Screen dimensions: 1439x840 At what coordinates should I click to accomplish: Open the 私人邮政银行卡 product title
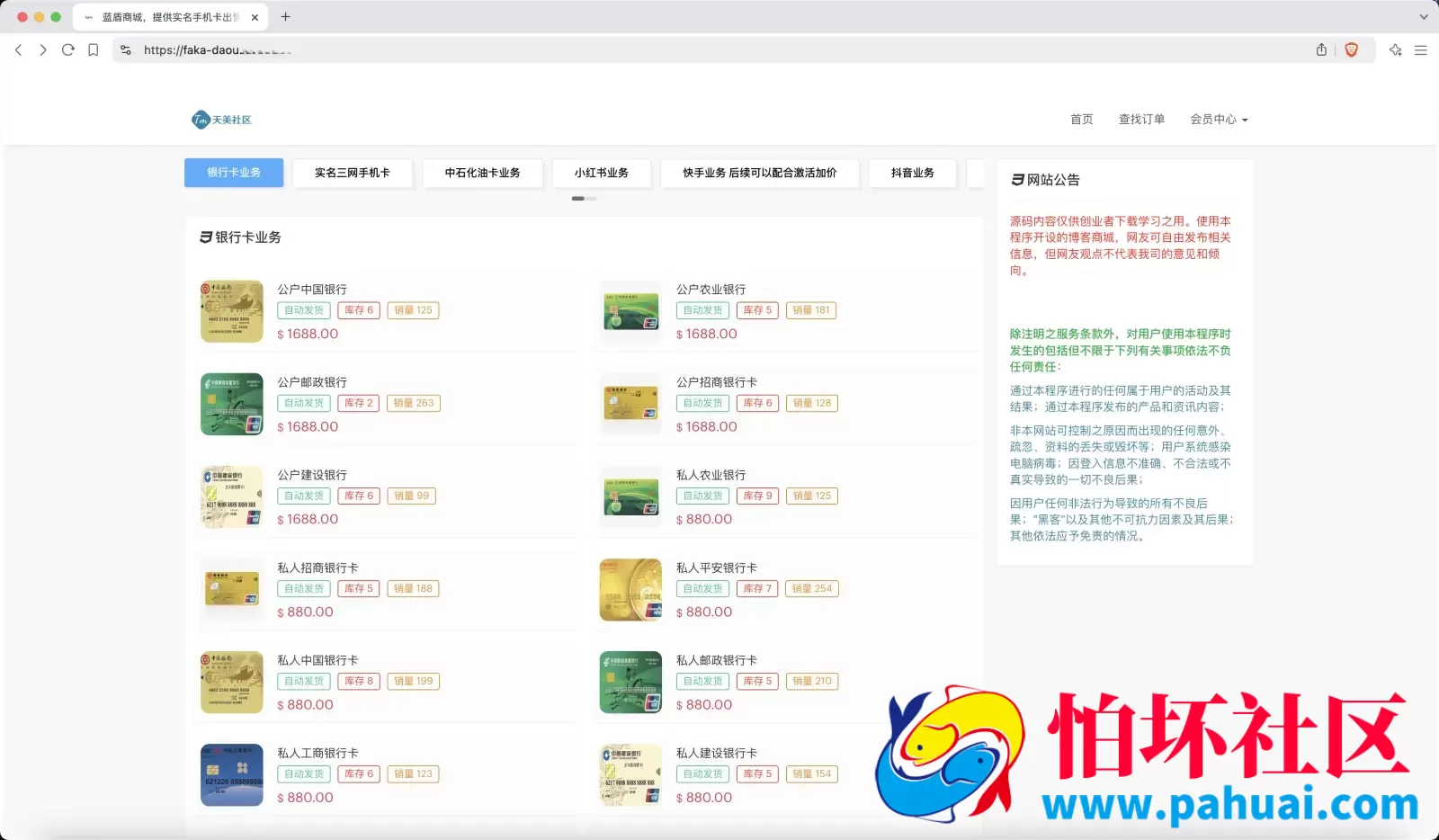point(717,660)
